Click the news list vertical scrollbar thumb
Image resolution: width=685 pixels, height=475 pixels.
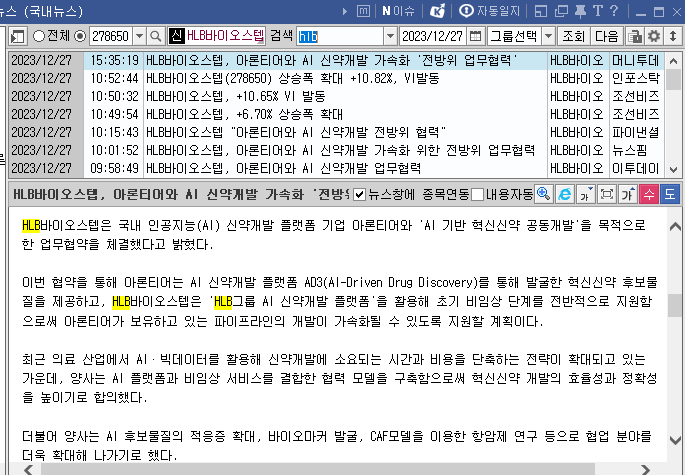(673, 80)
